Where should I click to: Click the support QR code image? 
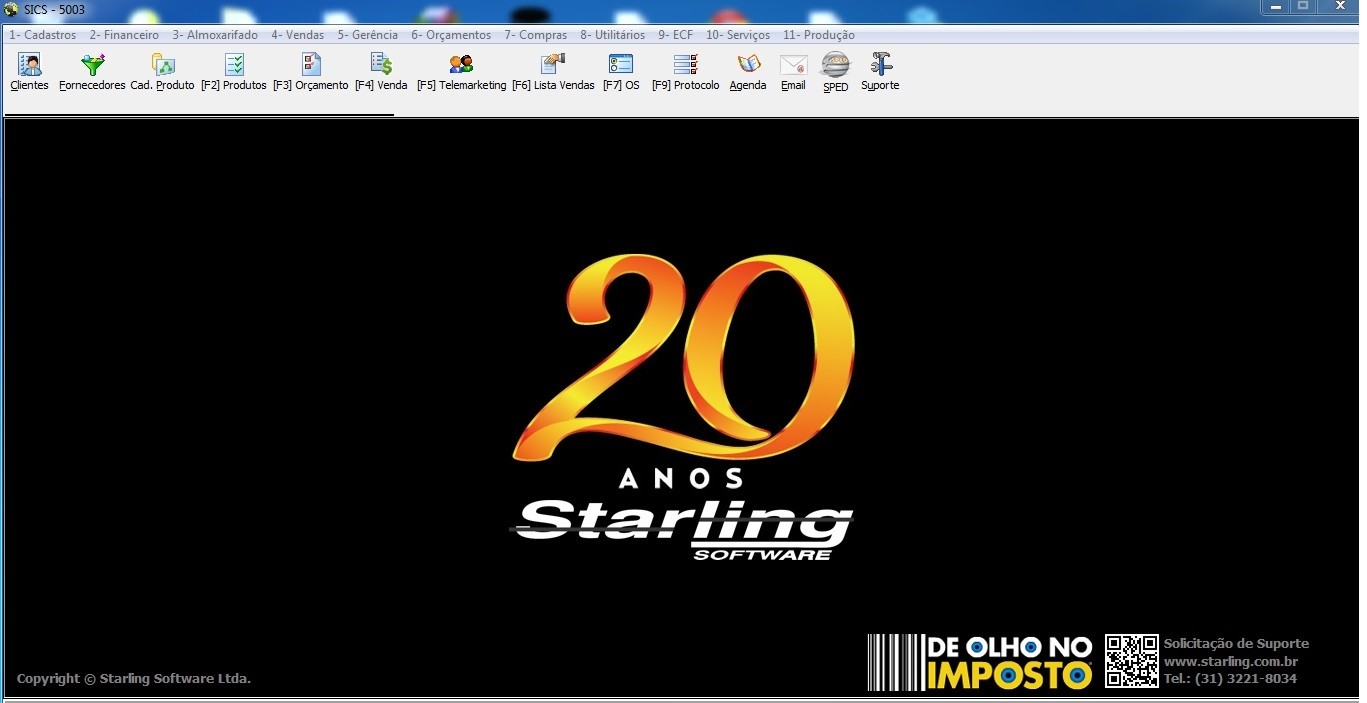pyautogui.click(x=1131, y=660)
